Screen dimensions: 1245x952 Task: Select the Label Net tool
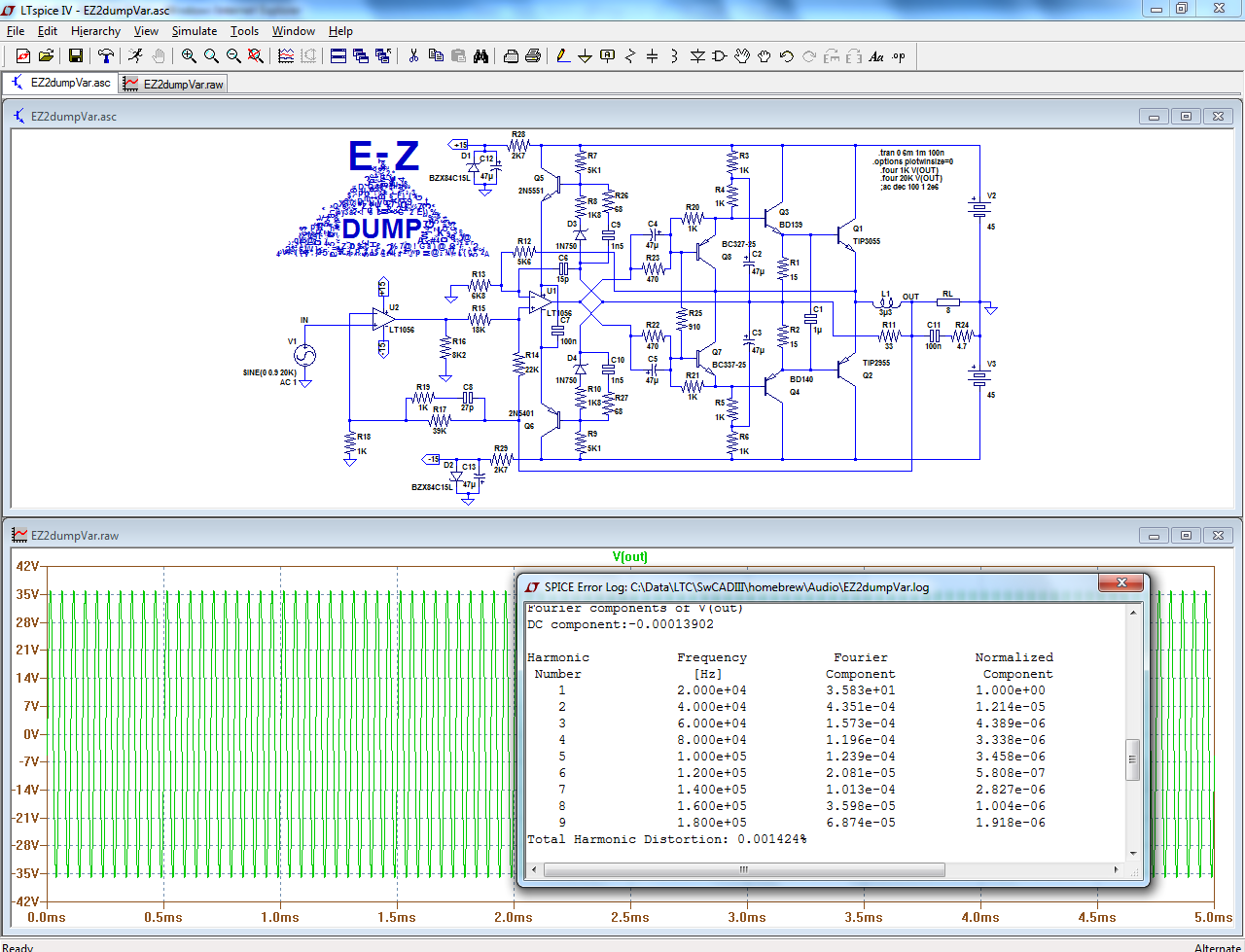pos(608,56)
